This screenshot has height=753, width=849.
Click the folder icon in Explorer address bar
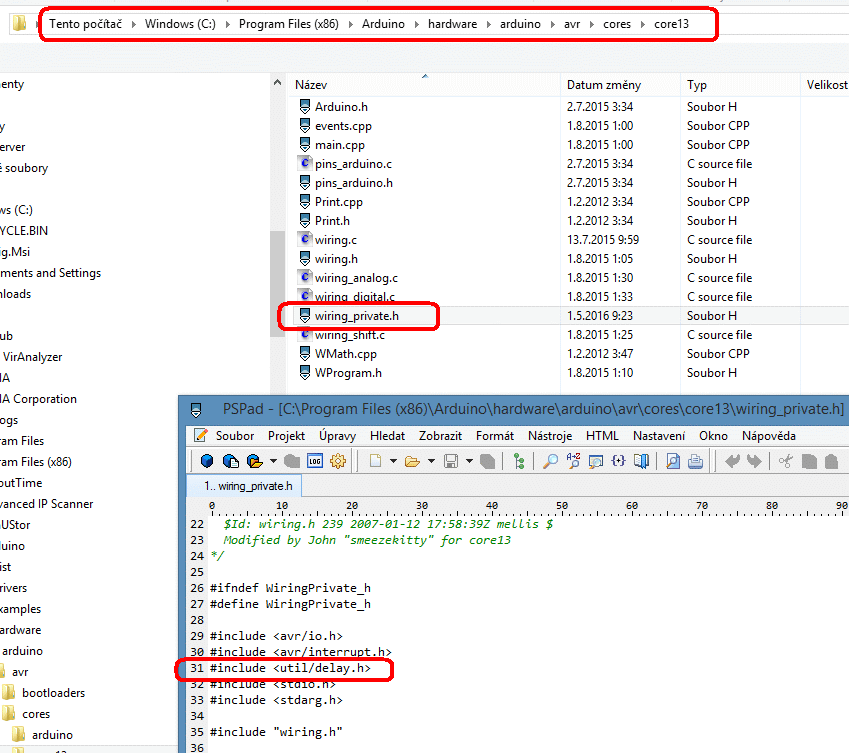coord(19,23)
